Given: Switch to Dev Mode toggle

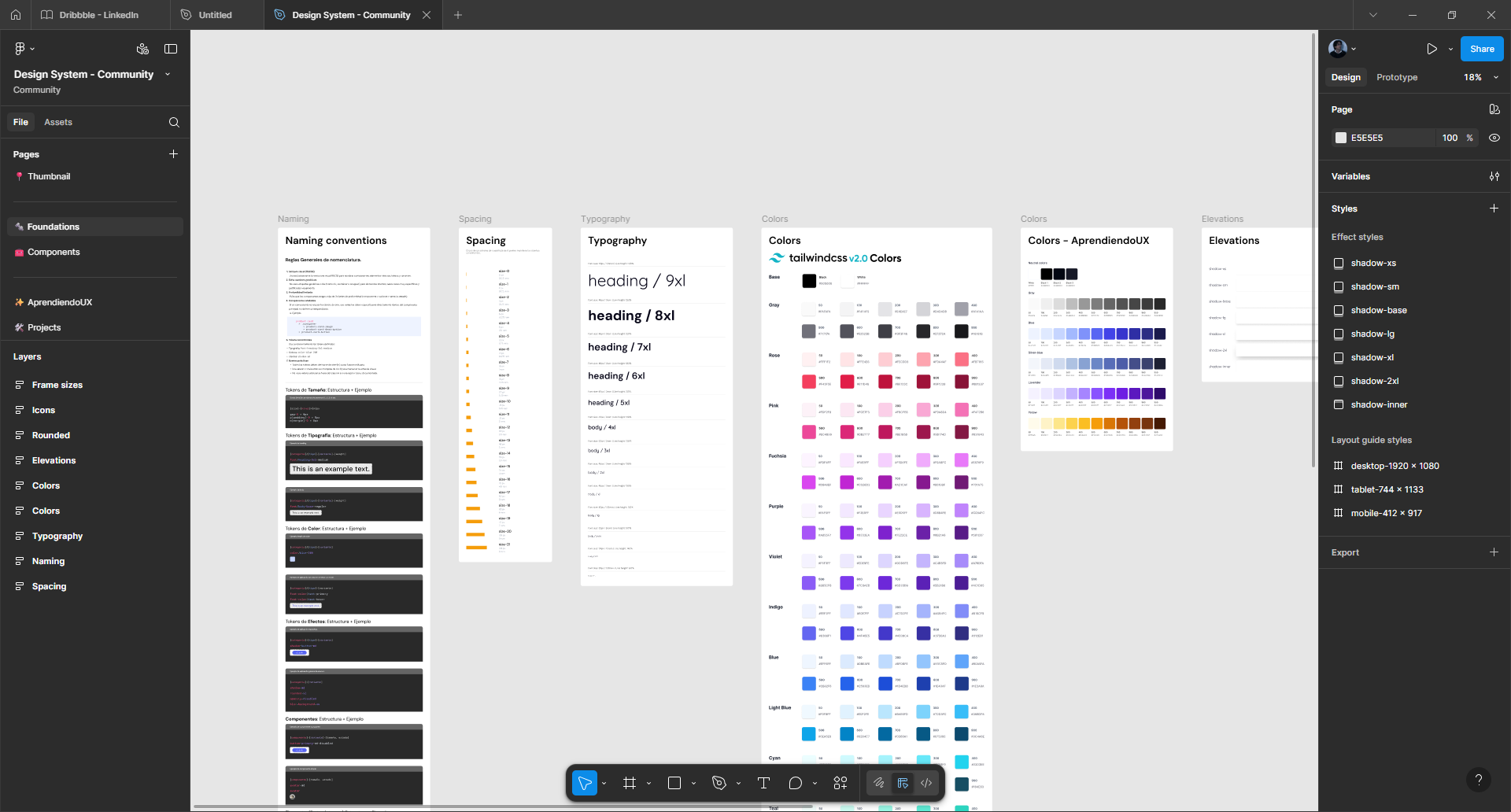Looking at the screenshot, I should 926,783.
